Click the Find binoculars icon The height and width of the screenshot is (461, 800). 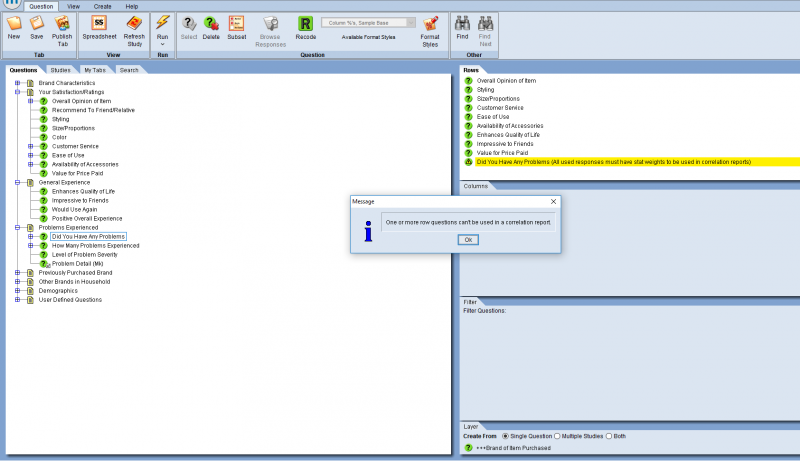[x=462, y=23]
